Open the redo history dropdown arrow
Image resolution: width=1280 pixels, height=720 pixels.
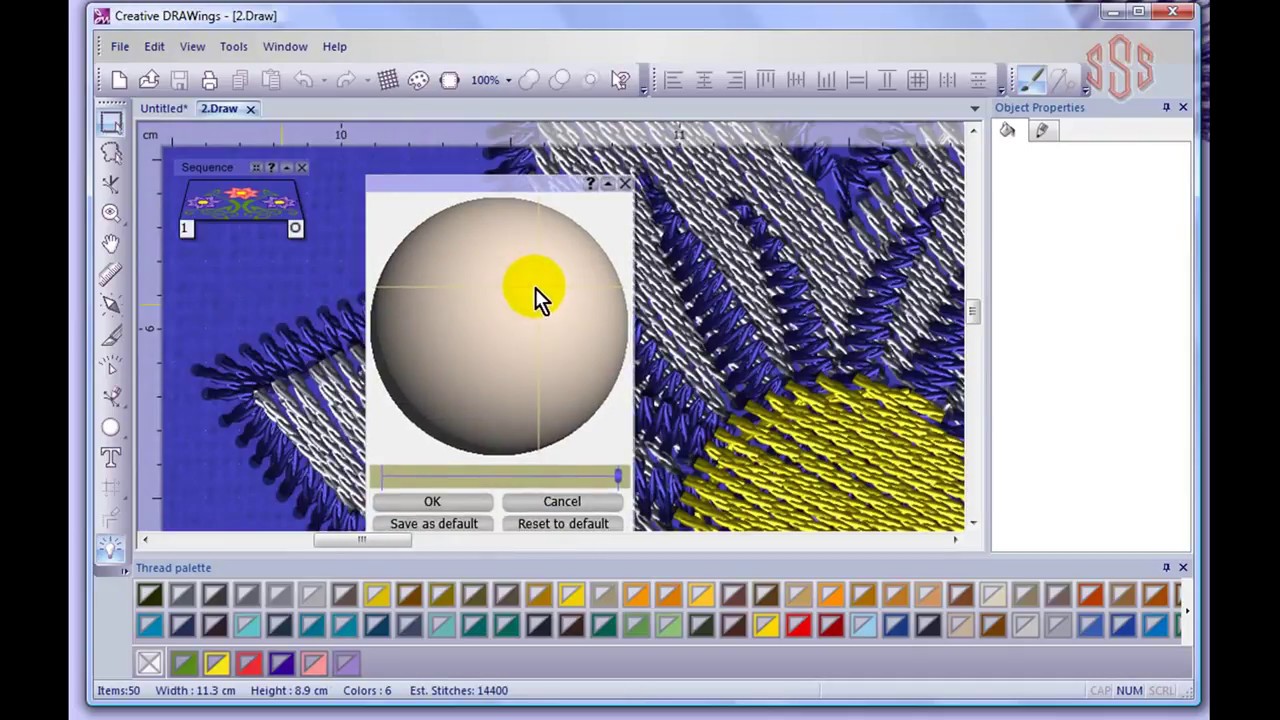coord(367,80)
